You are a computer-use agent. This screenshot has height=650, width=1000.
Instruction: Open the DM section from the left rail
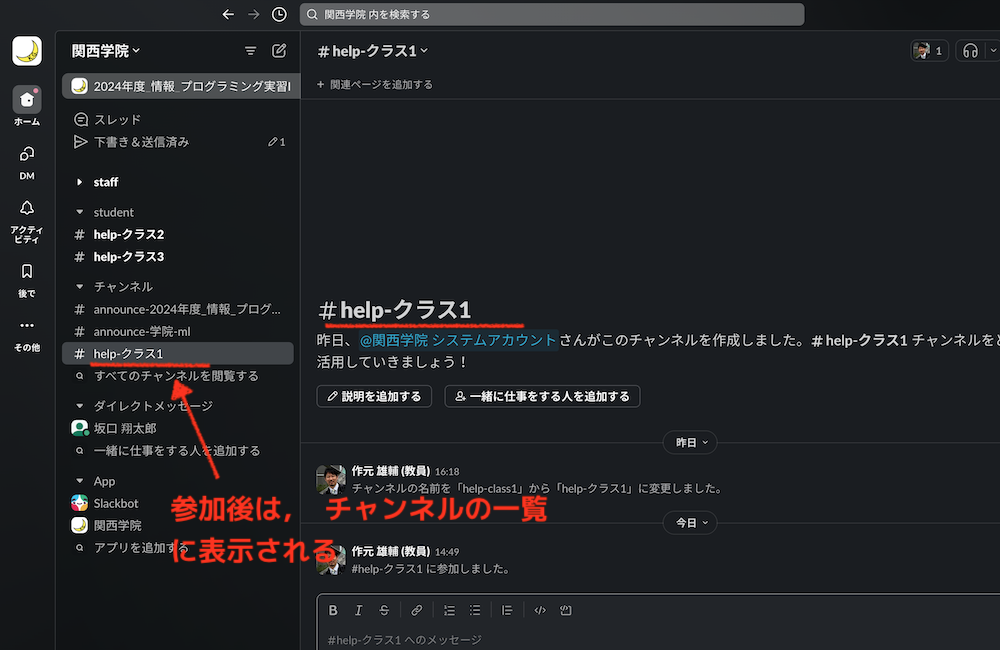[26, 155]
